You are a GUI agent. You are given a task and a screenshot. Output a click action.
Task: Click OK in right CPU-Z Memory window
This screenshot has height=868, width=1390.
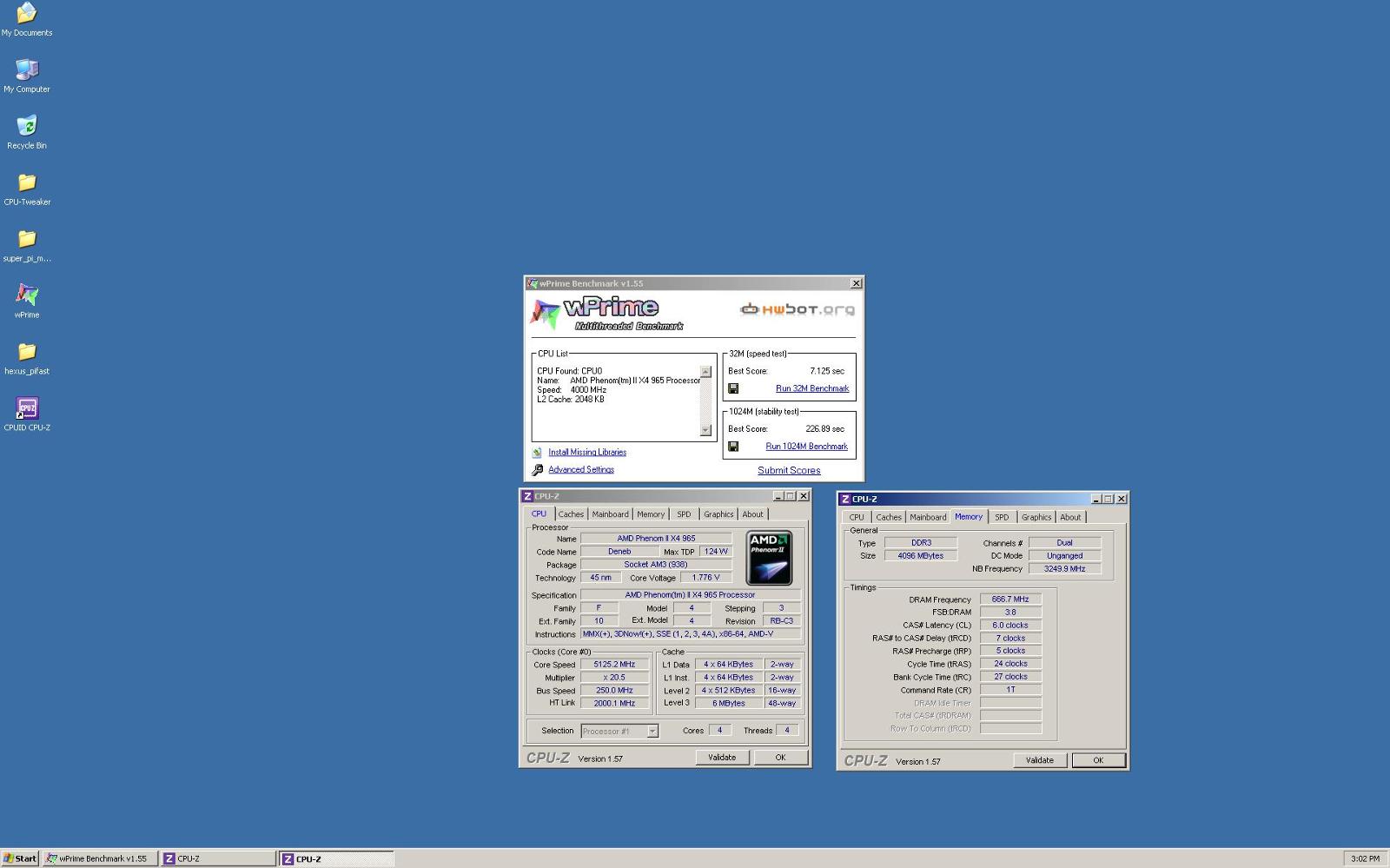pos(1098,760)
